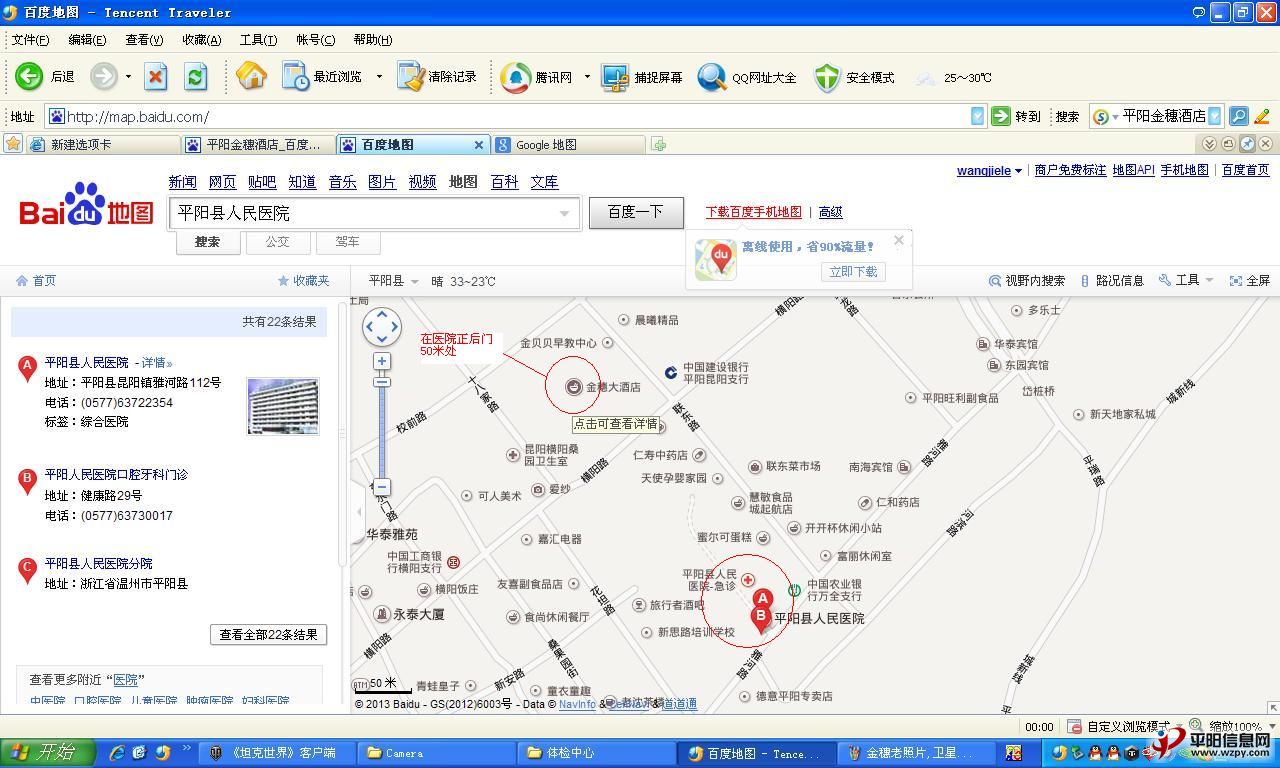Switch to the 平阳金穗酒店_百度 tab
Image resolution: width=1280 pixels, height=768 pixels.
[x=258, y=145]
